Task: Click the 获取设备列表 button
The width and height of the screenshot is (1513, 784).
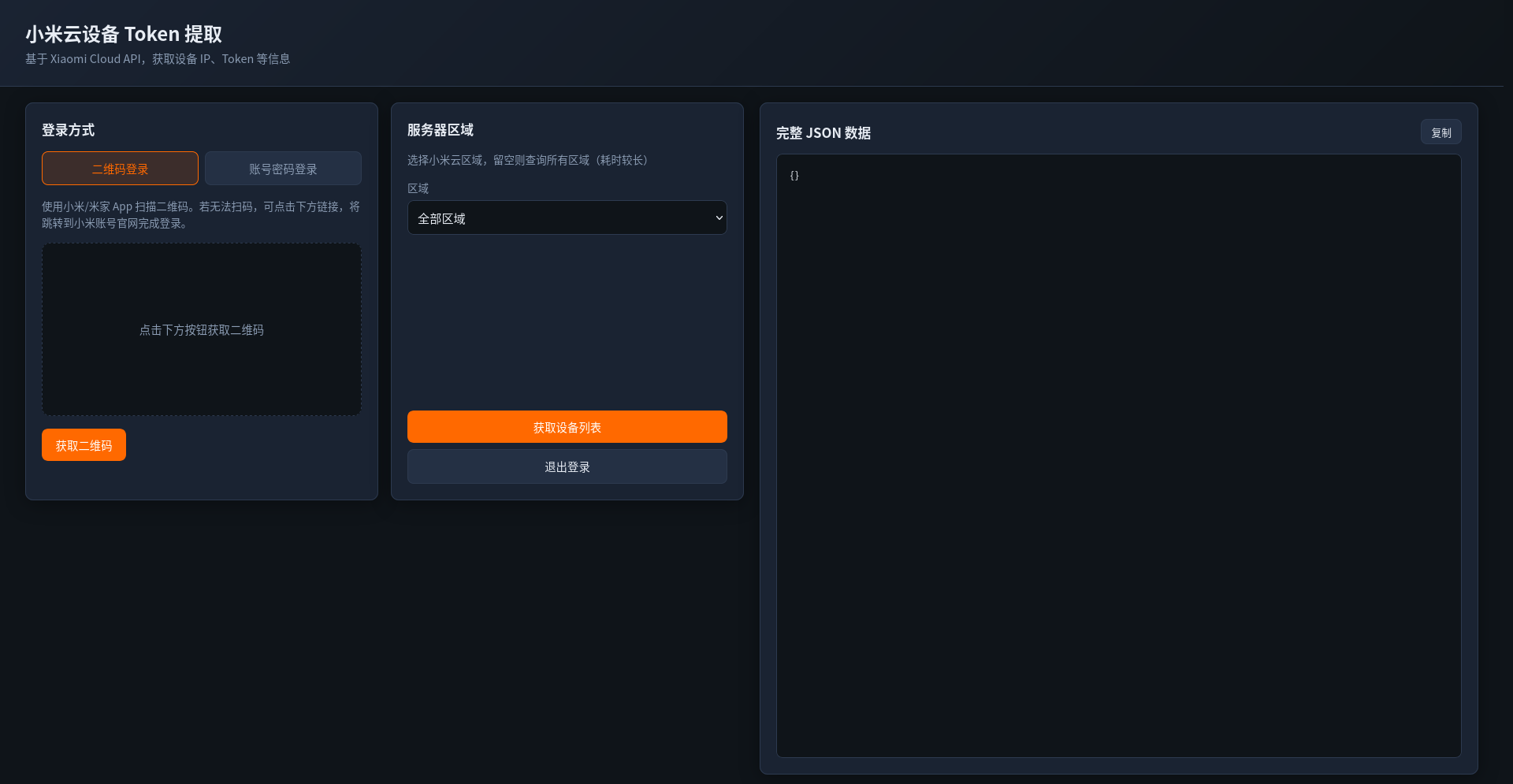Action: 567,427
